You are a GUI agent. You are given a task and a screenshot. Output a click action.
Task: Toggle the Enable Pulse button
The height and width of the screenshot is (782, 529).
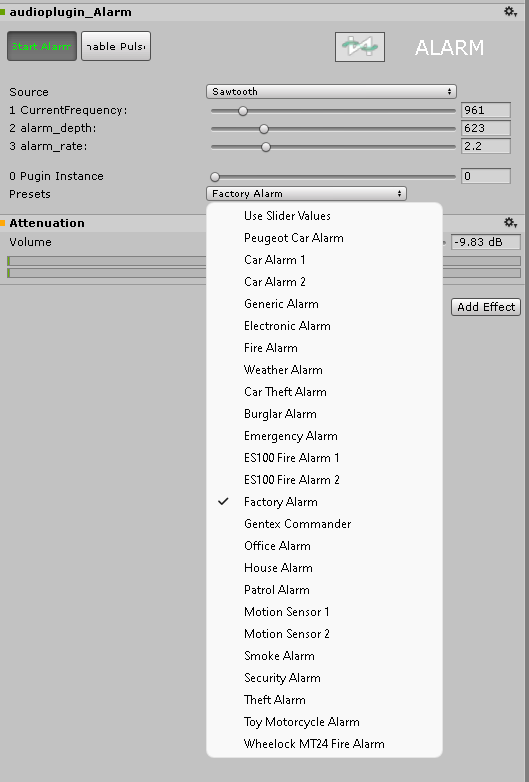click(x=116, y=46)
